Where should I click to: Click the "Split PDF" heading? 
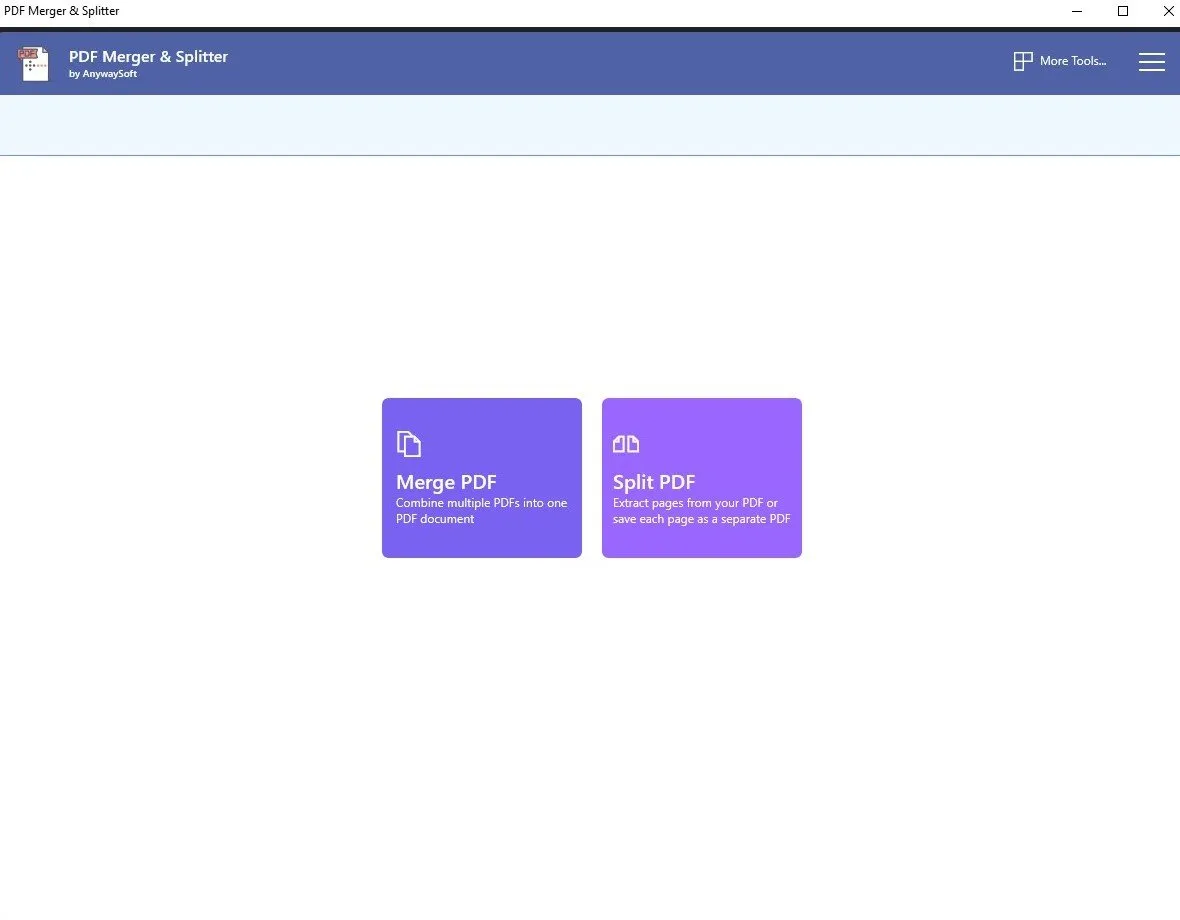tap(654, 482)
